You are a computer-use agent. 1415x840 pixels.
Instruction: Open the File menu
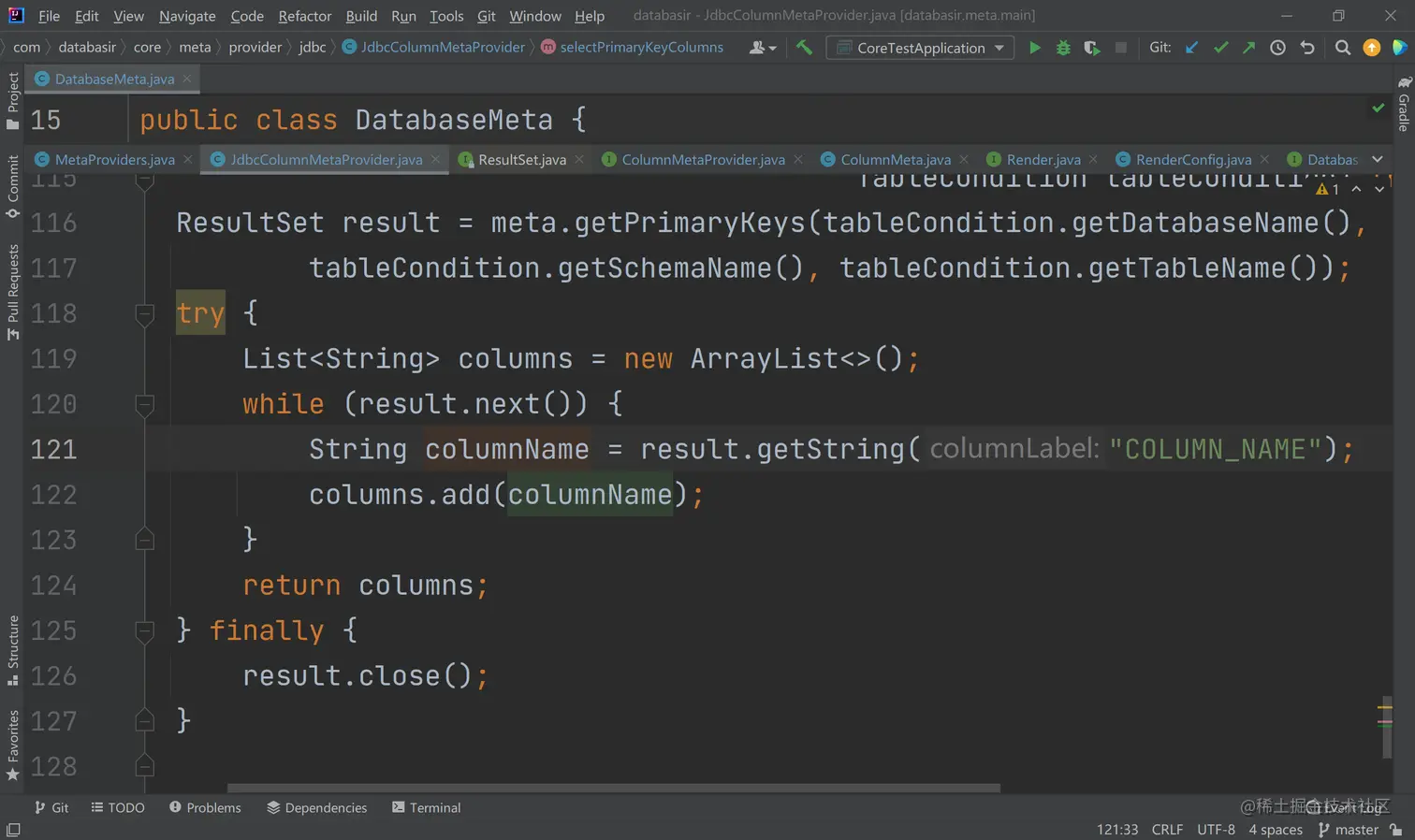click(x=50, y=16)
